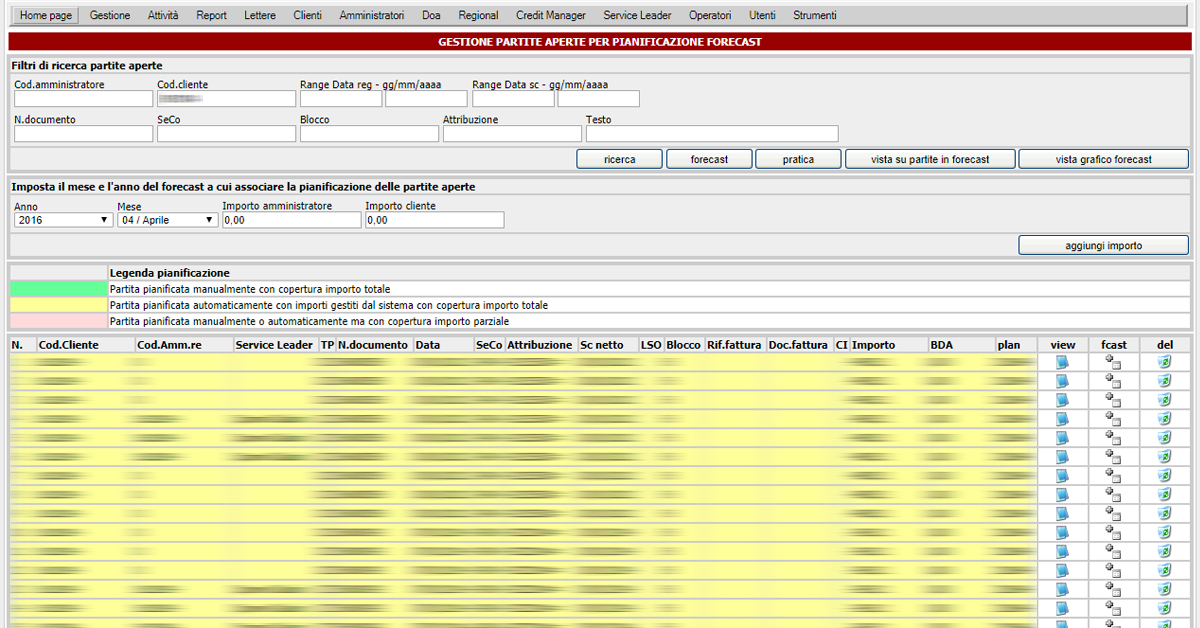Click the pratica button
Viewport: 1200px width, 628px height.
(x=798, y=159)
